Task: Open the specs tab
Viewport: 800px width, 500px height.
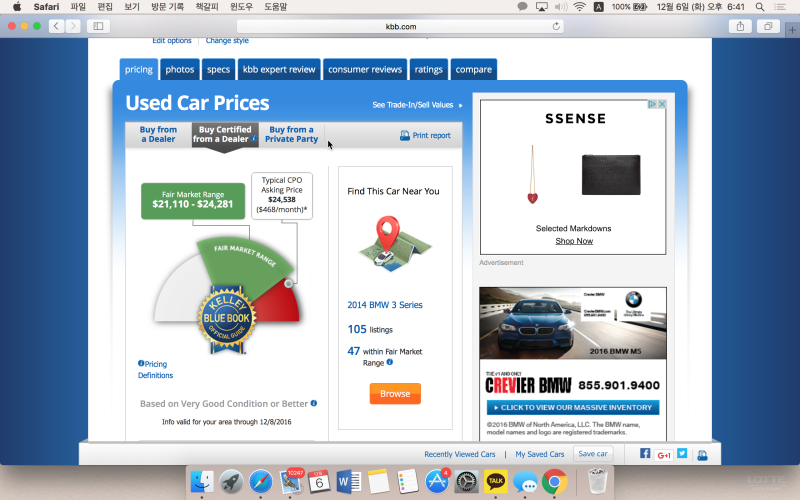Action: 218,69
